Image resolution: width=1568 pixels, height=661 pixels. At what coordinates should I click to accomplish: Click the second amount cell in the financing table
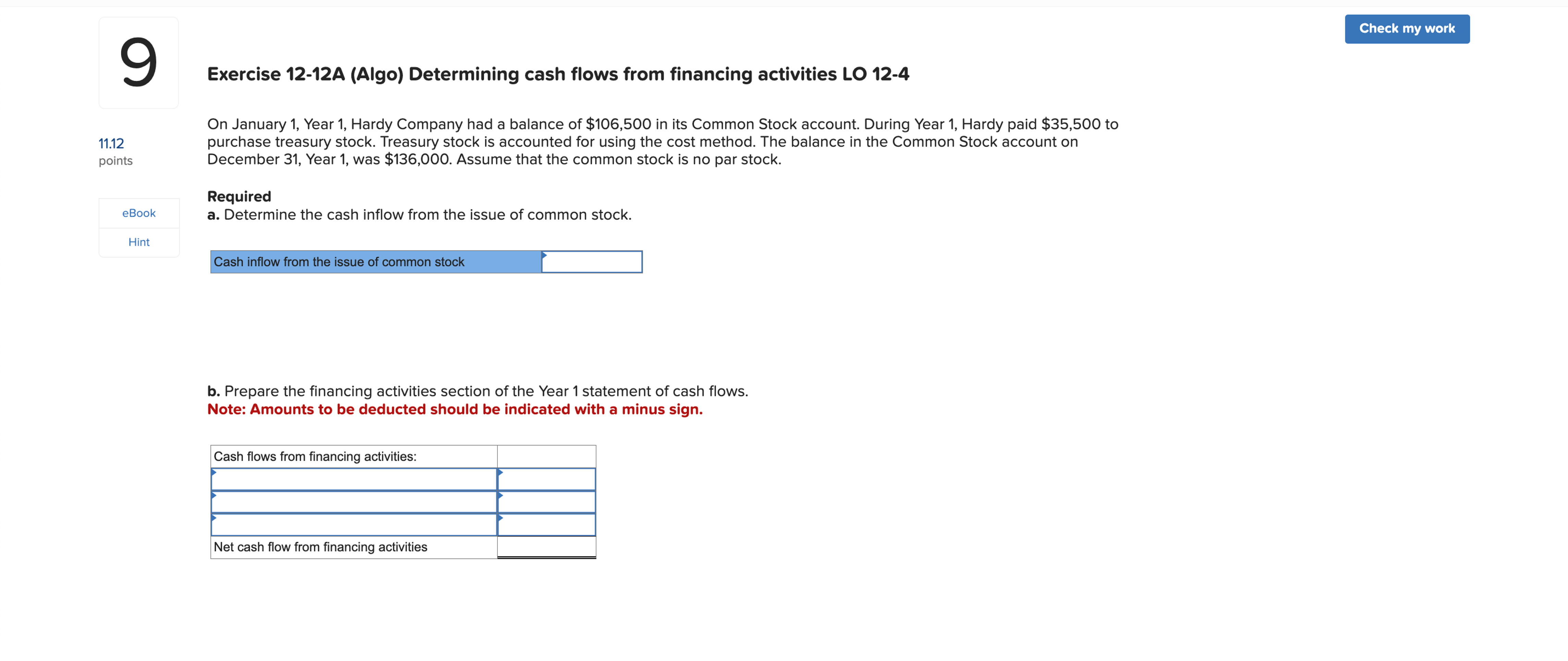click(546, 502)
